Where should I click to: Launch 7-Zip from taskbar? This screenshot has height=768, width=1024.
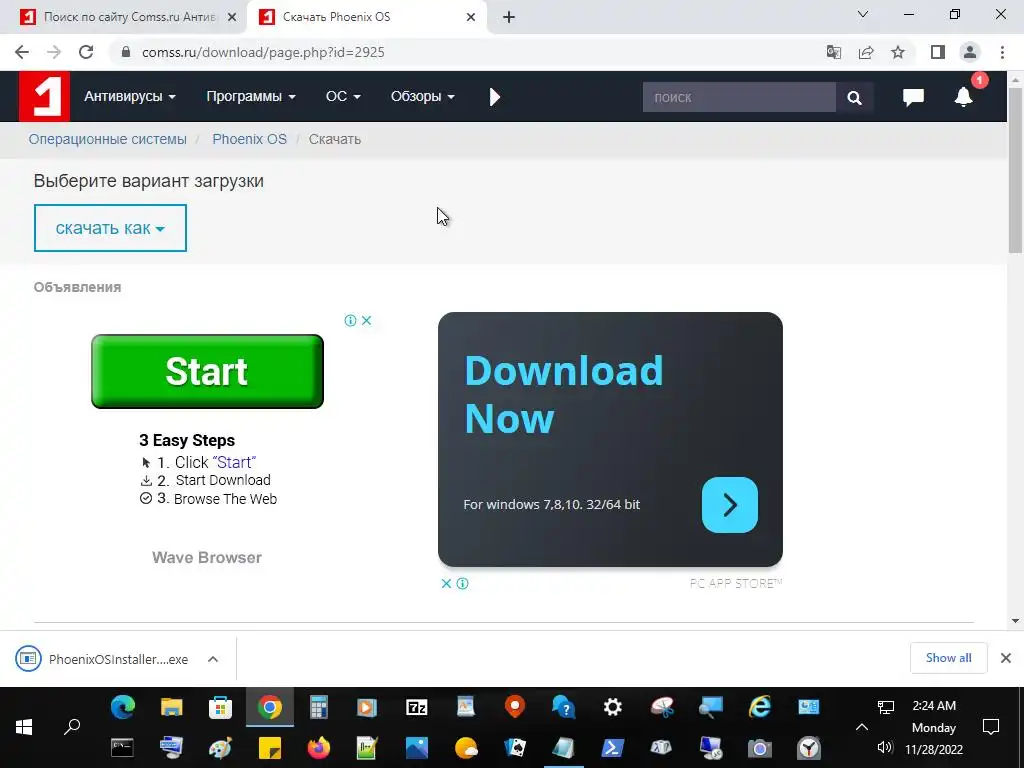(417, 707)
